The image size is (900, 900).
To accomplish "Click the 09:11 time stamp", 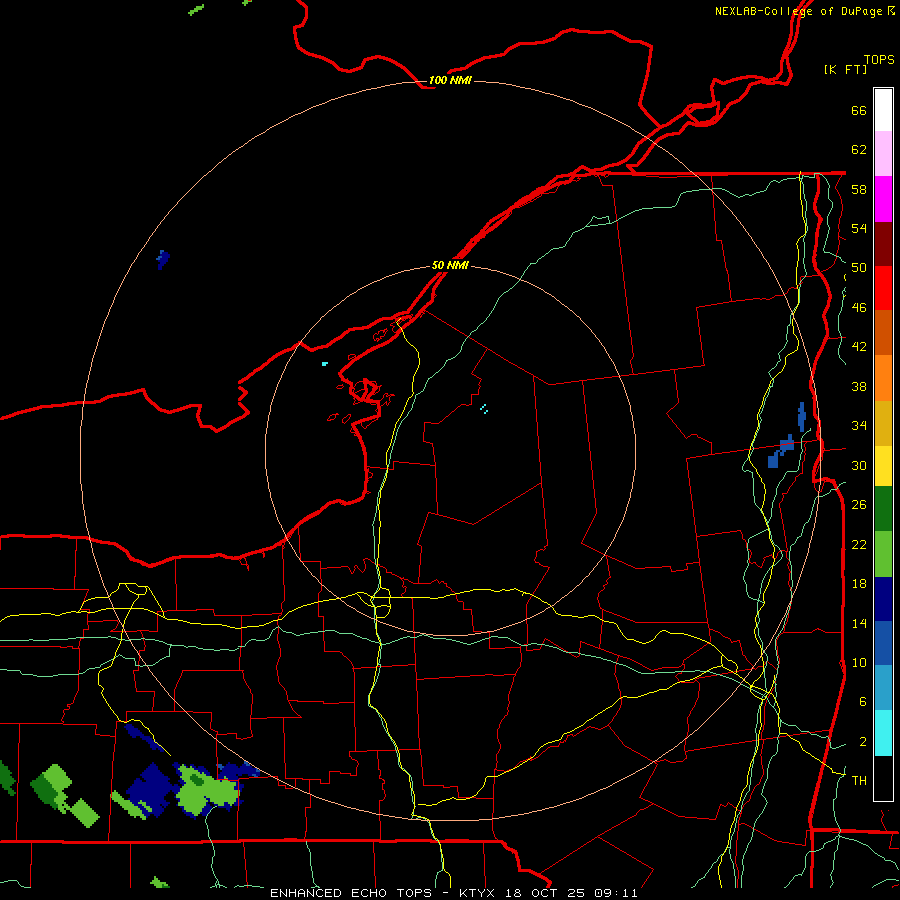I will [x=616, y=893].
